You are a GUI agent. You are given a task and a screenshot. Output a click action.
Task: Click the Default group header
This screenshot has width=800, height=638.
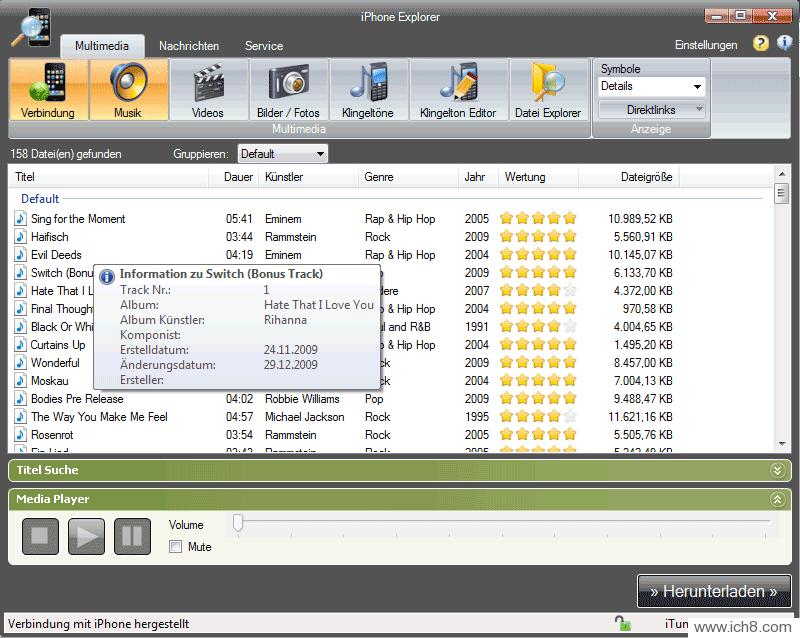40,199
